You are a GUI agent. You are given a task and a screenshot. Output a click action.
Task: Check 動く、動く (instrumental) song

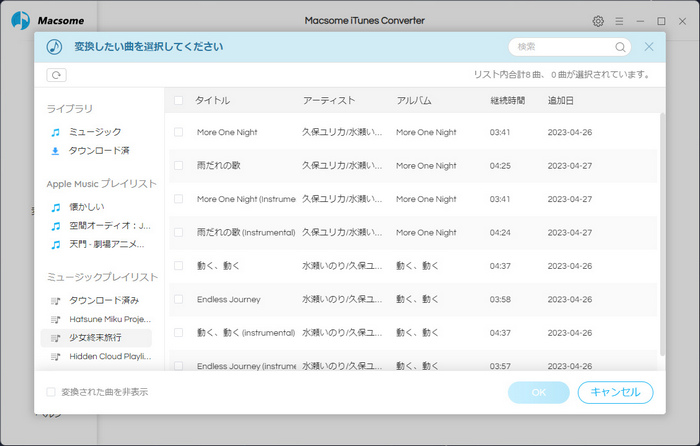click(178, 333)
